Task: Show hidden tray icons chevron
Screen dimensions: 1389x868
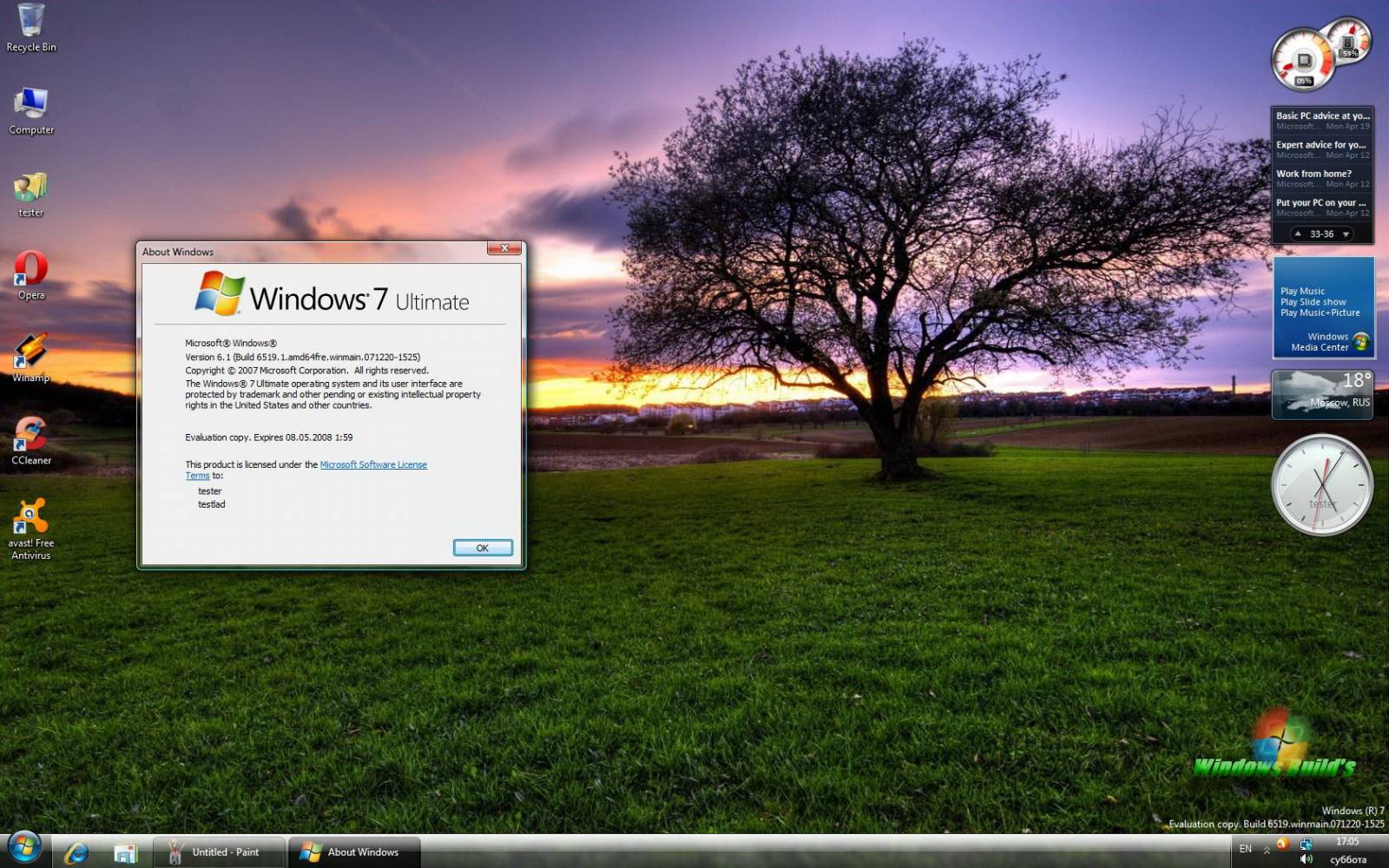Action: (1267, 850)
